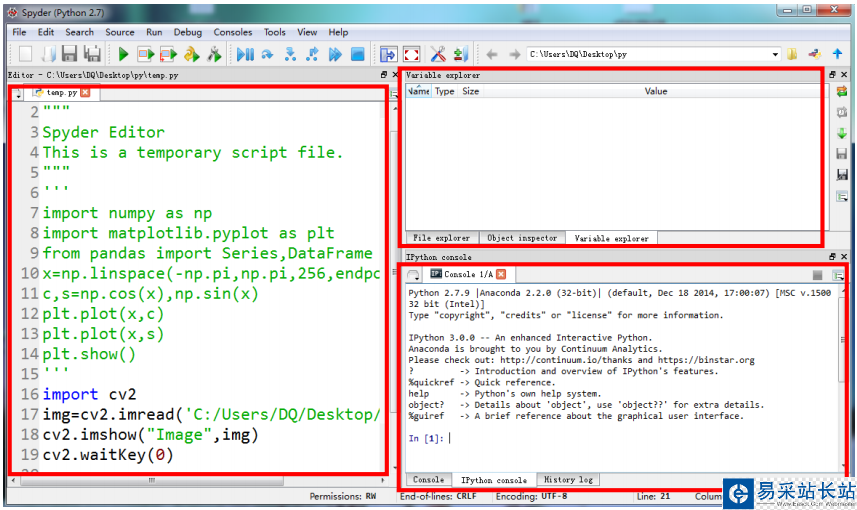Screen dimensions: 857x510
Task: Select the IPython console tab
Action: pyautogui.click(x=494, y=480)
